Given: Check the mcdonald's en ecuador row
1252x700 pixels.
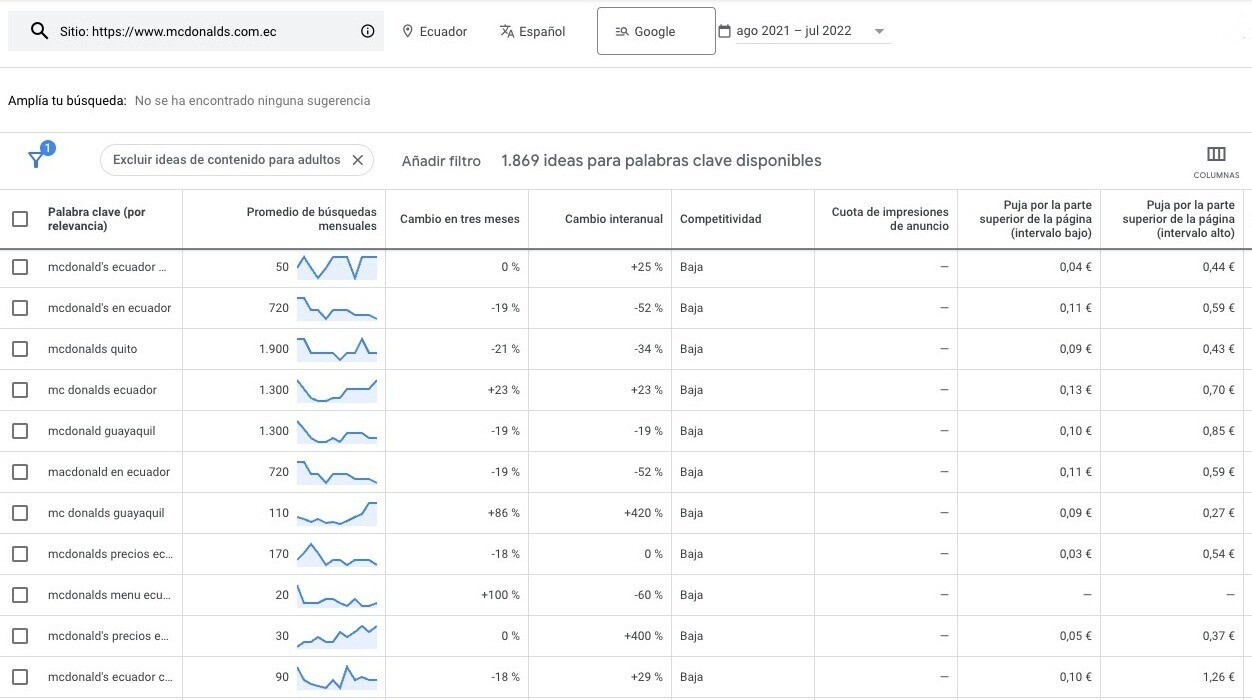Looking at the screenshot, I should tap(20, 308).
